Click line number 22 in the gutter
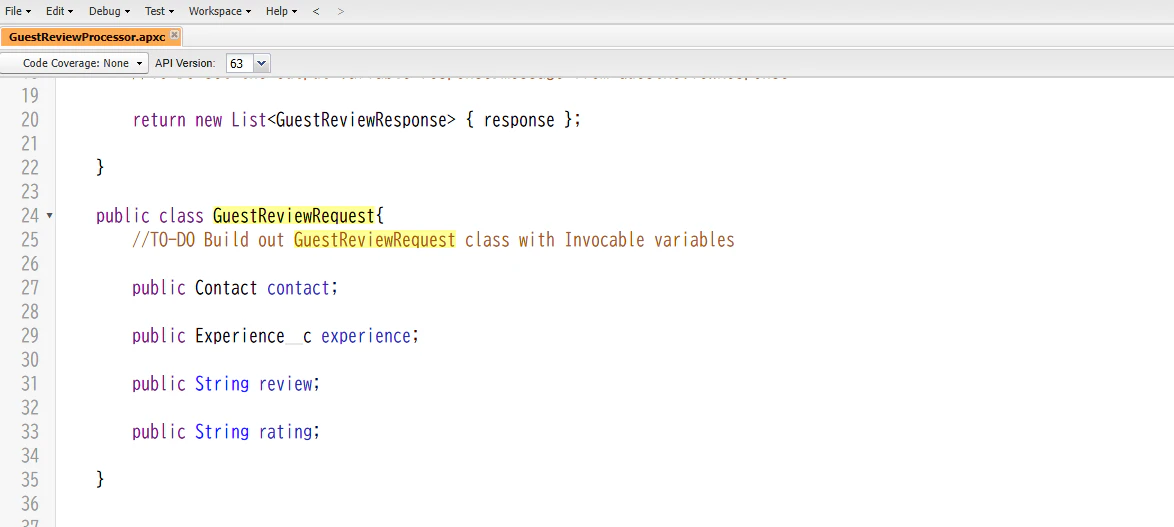 29,168
